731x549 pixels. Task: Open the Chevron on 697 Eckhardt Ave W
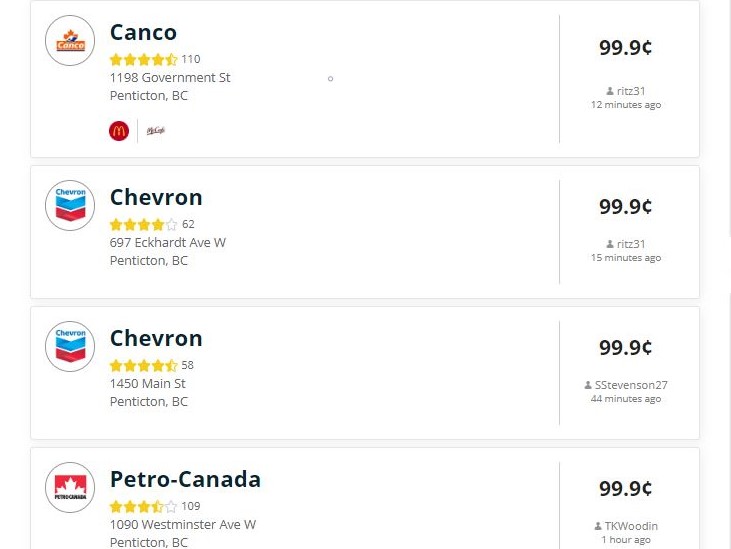pos(156,197)
